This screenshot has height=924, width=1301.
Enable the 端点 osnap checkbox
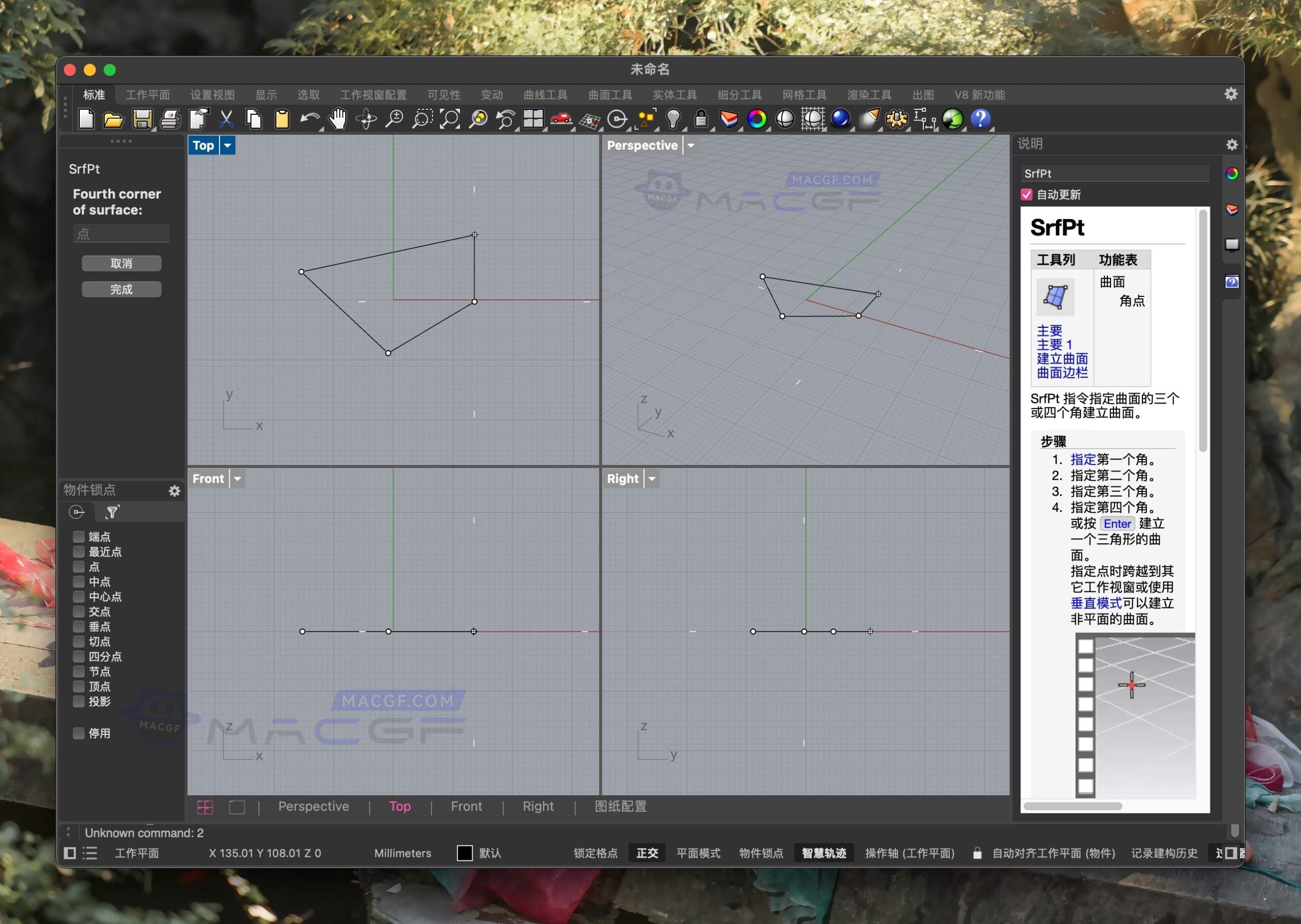79,537
